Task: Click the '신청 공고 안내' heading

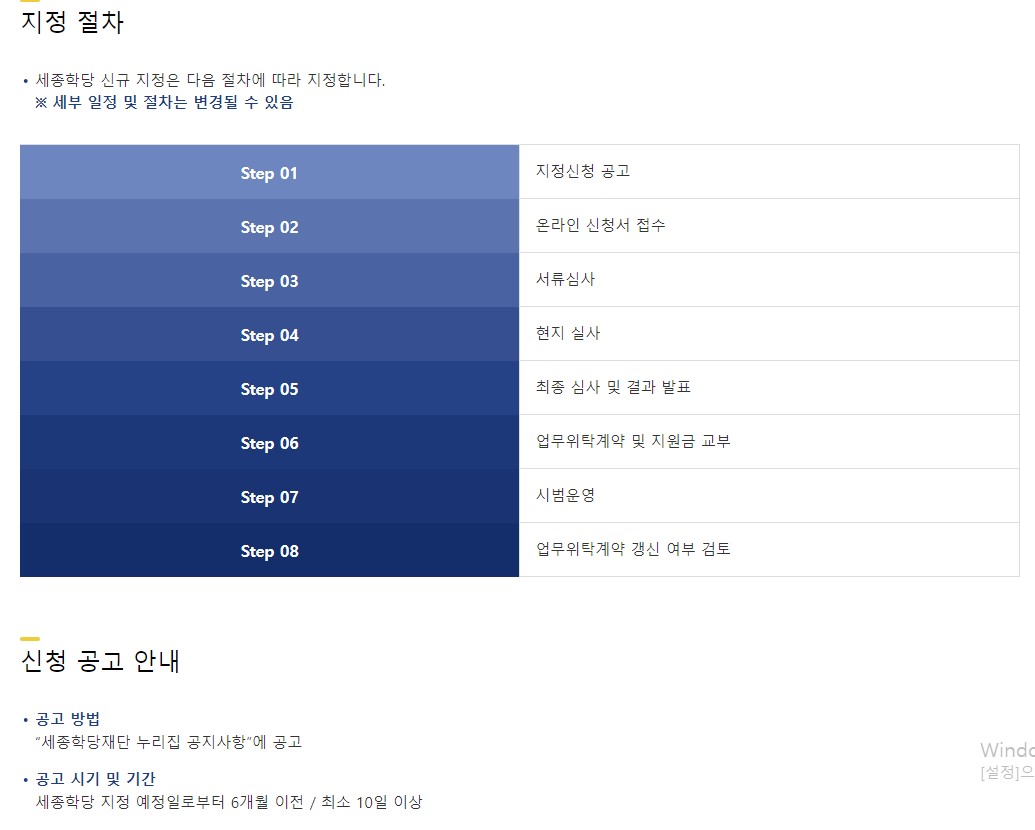Action: coord(100,661)
